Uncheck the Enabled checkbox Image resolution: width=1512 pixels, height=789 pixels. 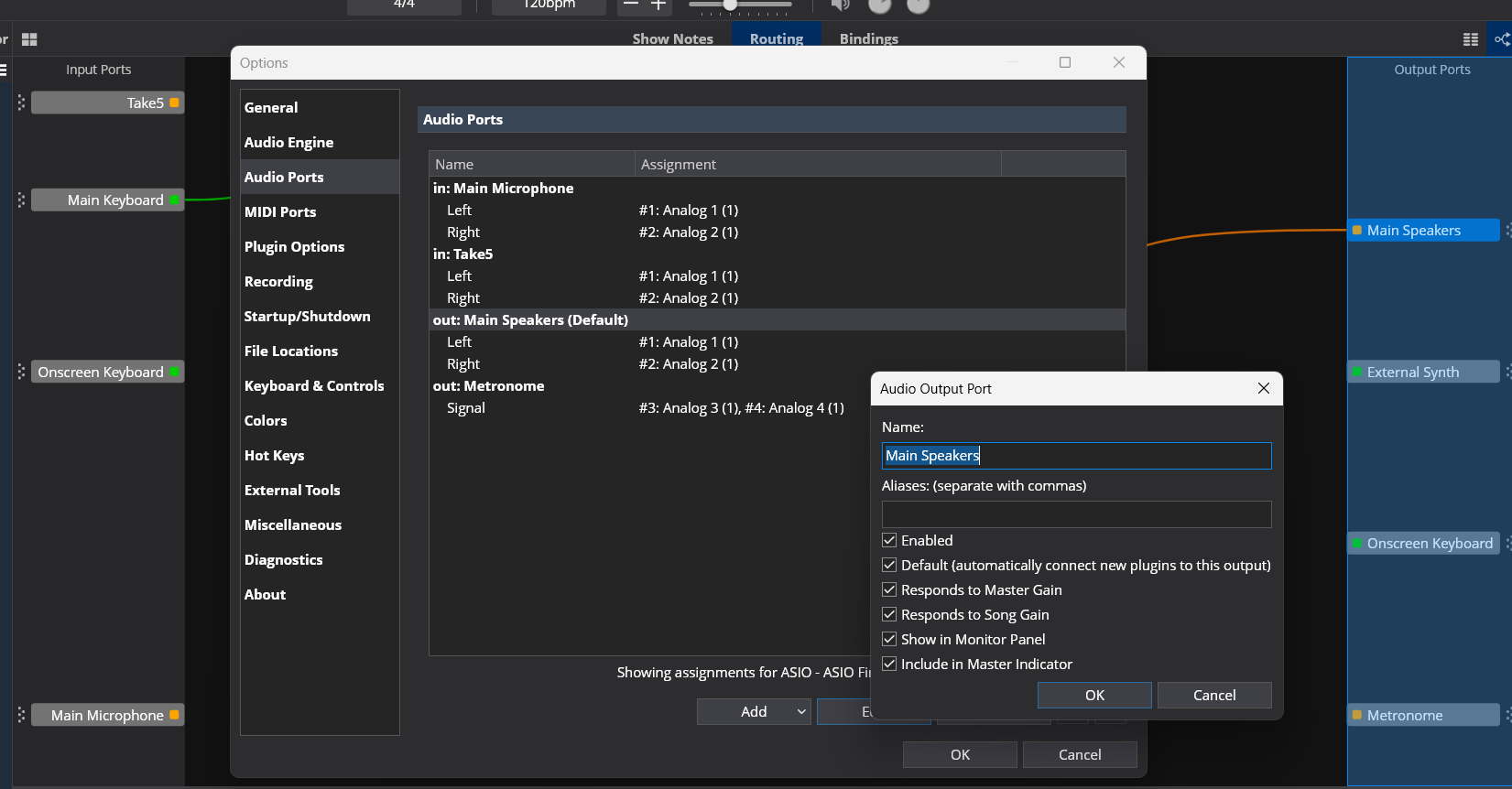(889, 540)
